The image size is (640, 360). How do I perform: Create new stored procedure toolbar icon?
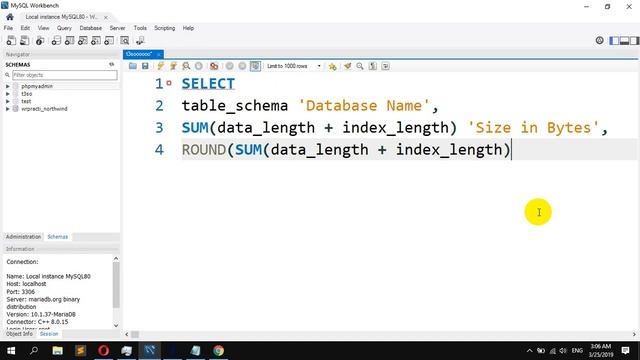(96, 40)
